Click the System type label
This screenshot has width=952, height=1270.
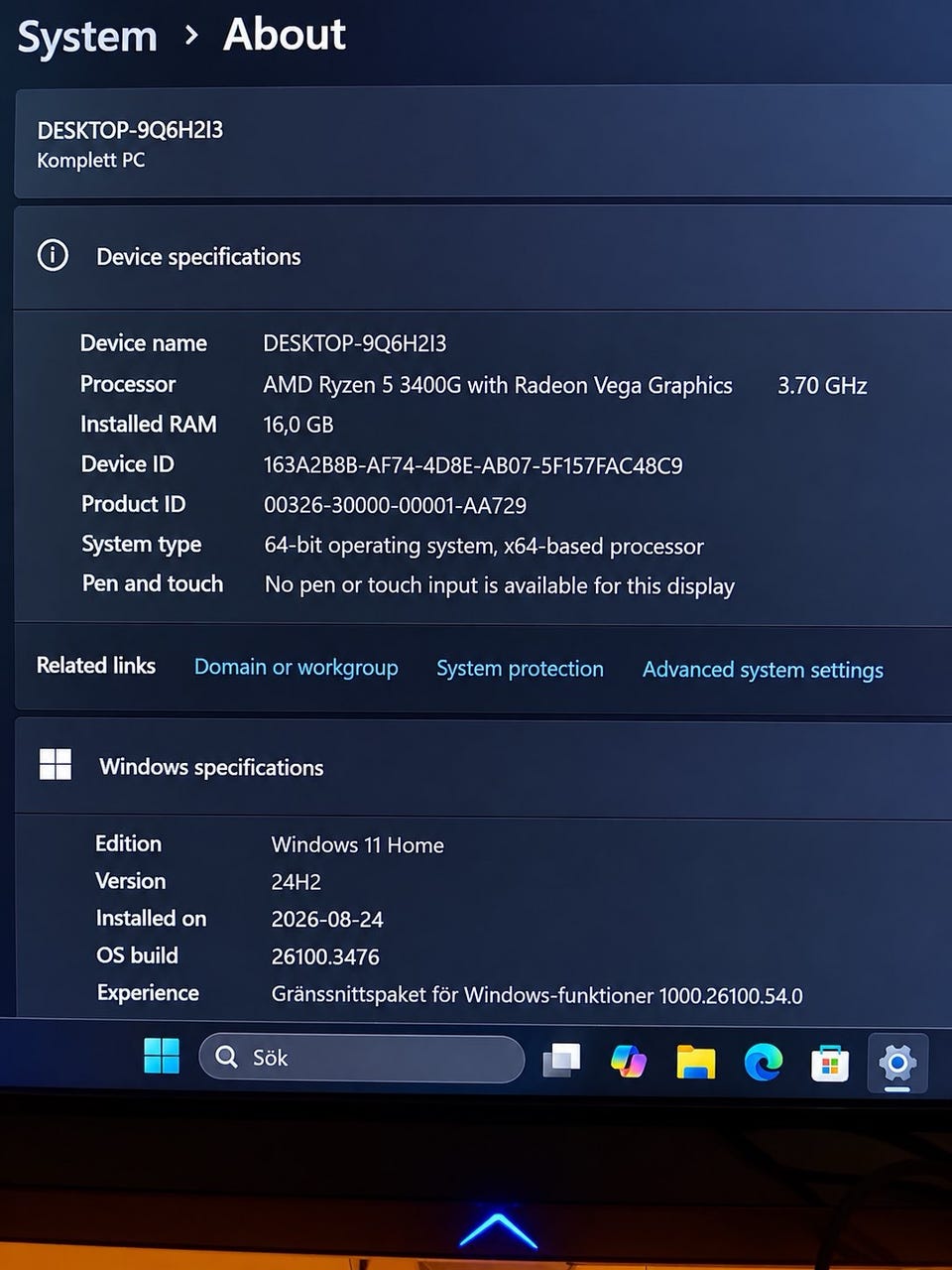click(x=142, y=545)
